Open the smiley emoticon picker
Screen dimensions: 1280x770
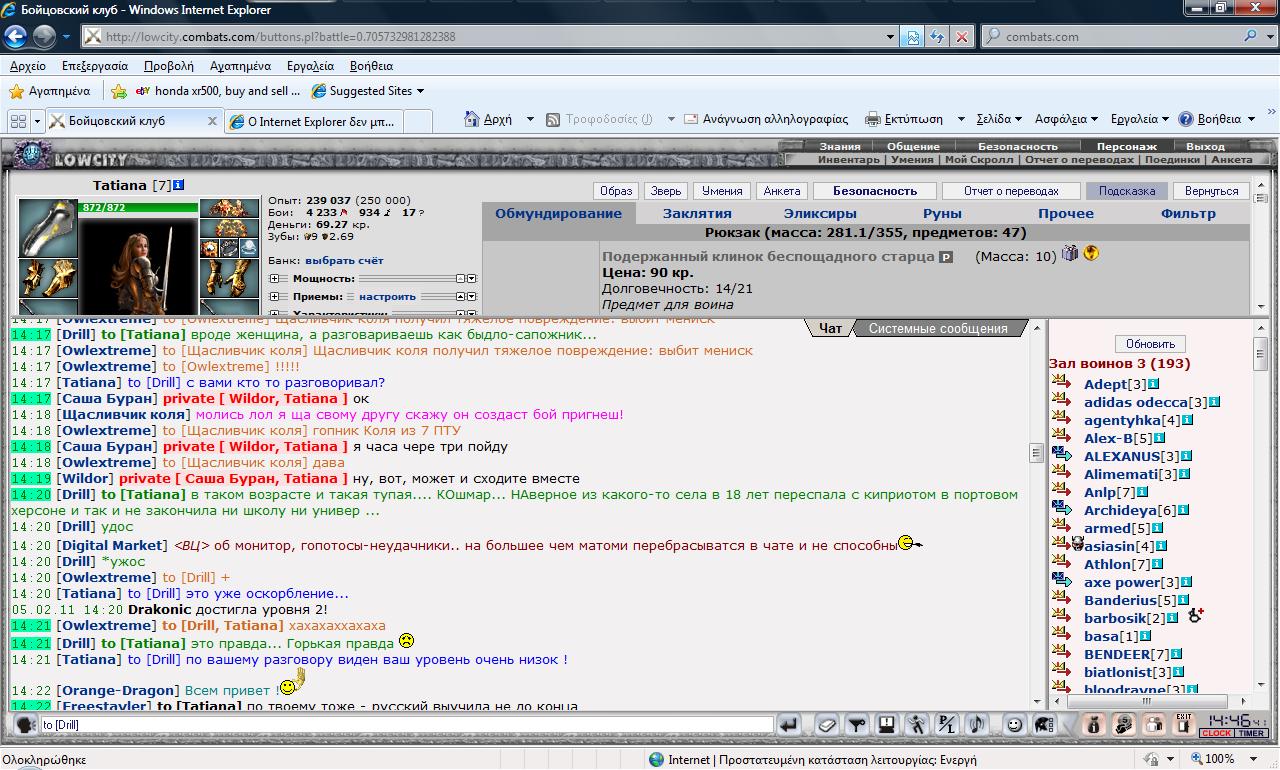tap(1014, 724)
